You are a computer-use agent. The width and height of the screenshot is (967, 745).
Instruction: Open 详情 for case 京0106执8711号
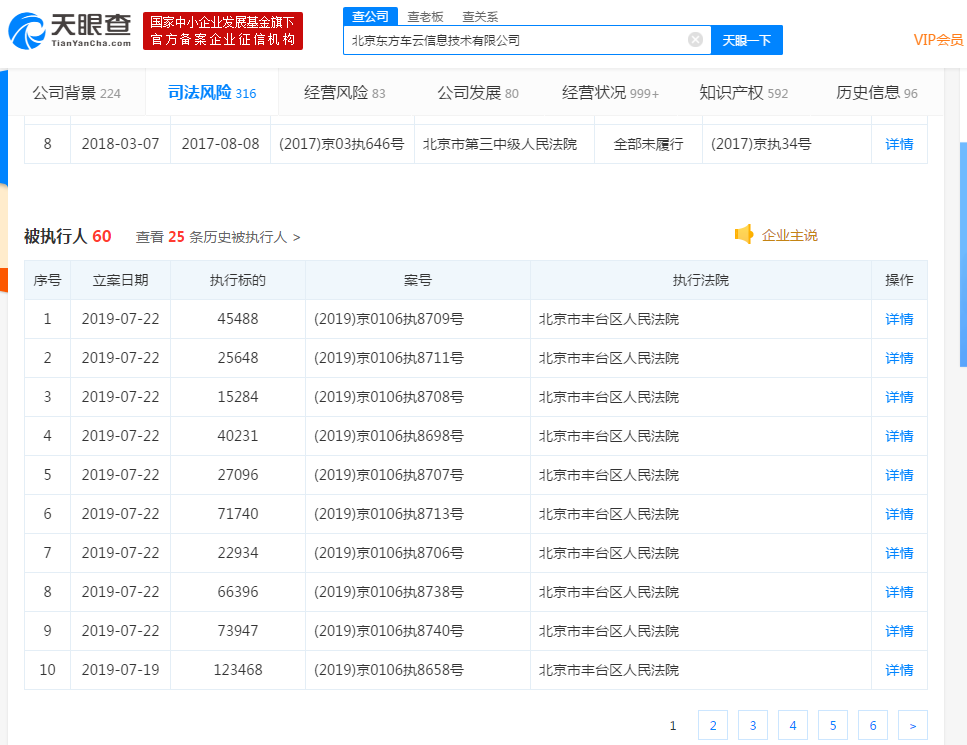click(899, 358)
